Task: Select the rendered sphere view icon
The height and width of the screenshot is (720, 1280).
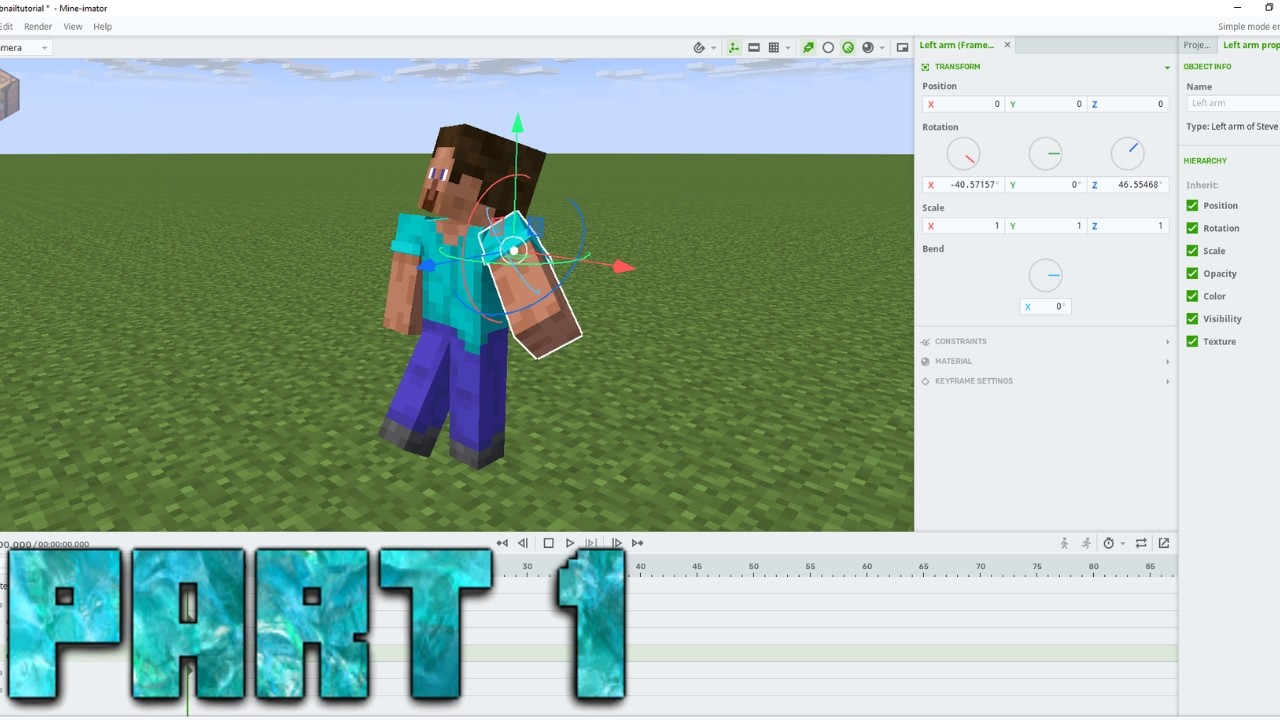Action: coord(868,47)
